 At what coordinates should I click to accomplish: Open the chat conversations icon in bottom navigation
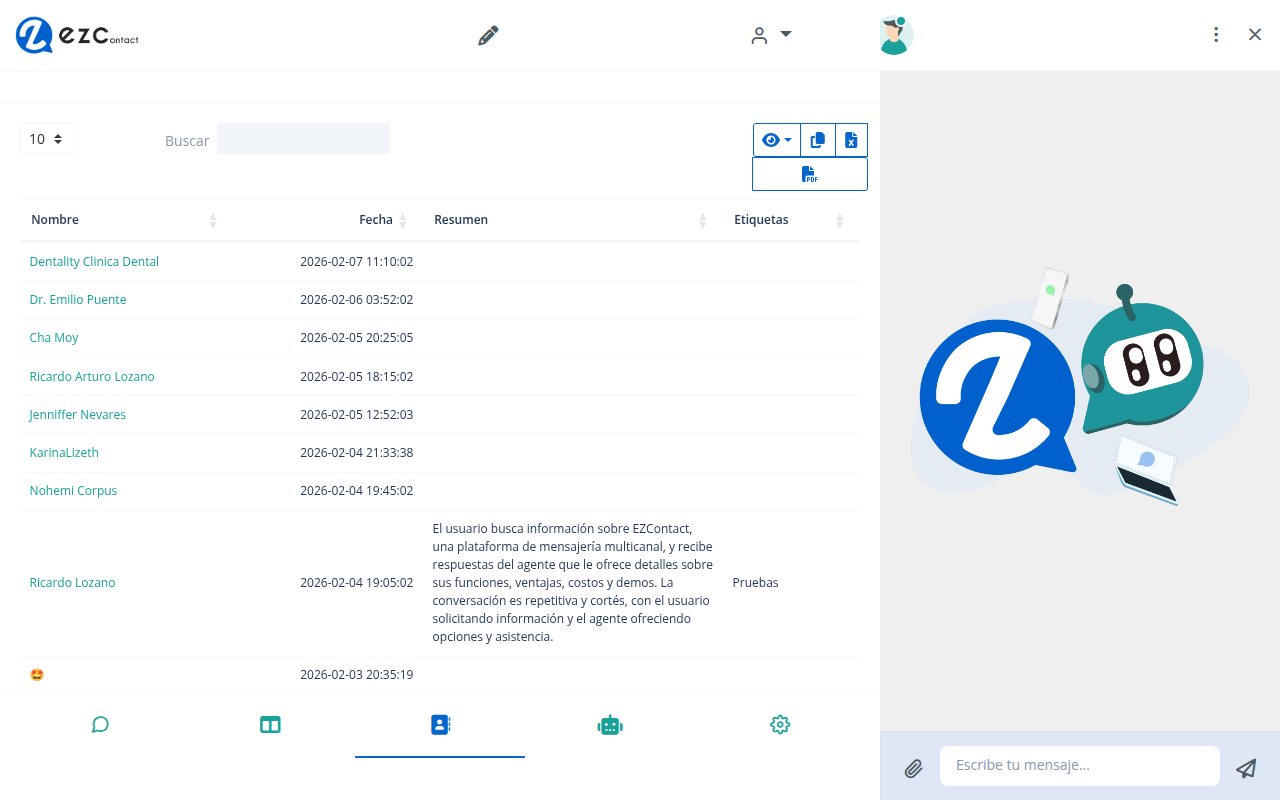pos(100,724)
